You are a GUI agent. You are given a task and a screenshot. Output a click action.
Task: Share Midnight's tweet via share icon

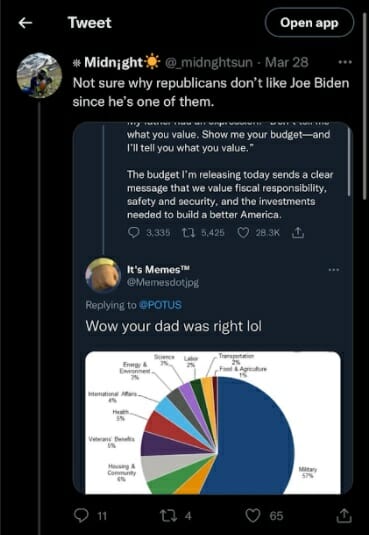tap(343, 516)
